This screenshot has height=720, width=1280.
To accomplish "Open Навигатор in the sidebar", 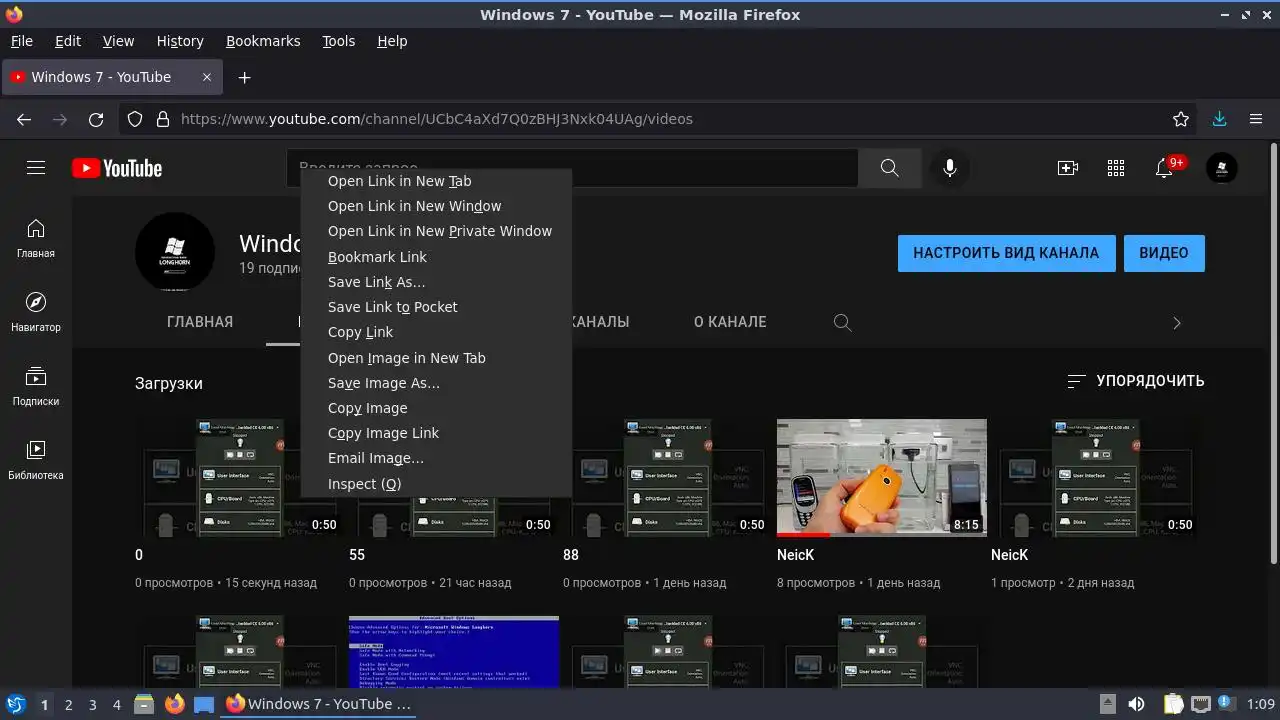I will pos(36,312).
